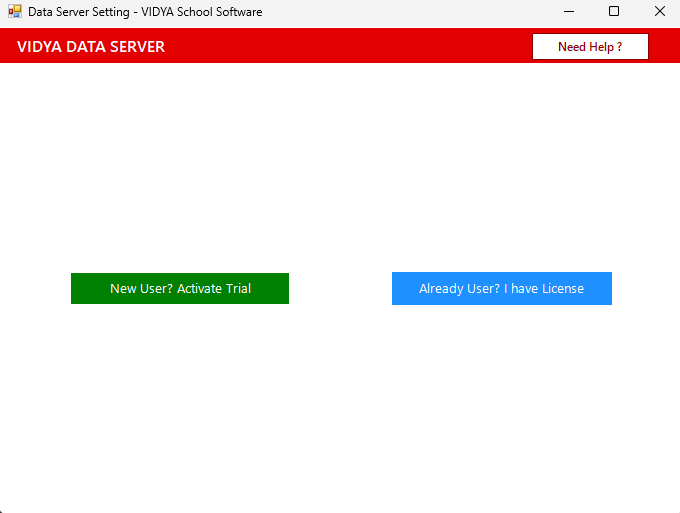Maximize the Data Server Setting window
The image size is (680, 513).
pyautogui.click(x=614, y=12)
